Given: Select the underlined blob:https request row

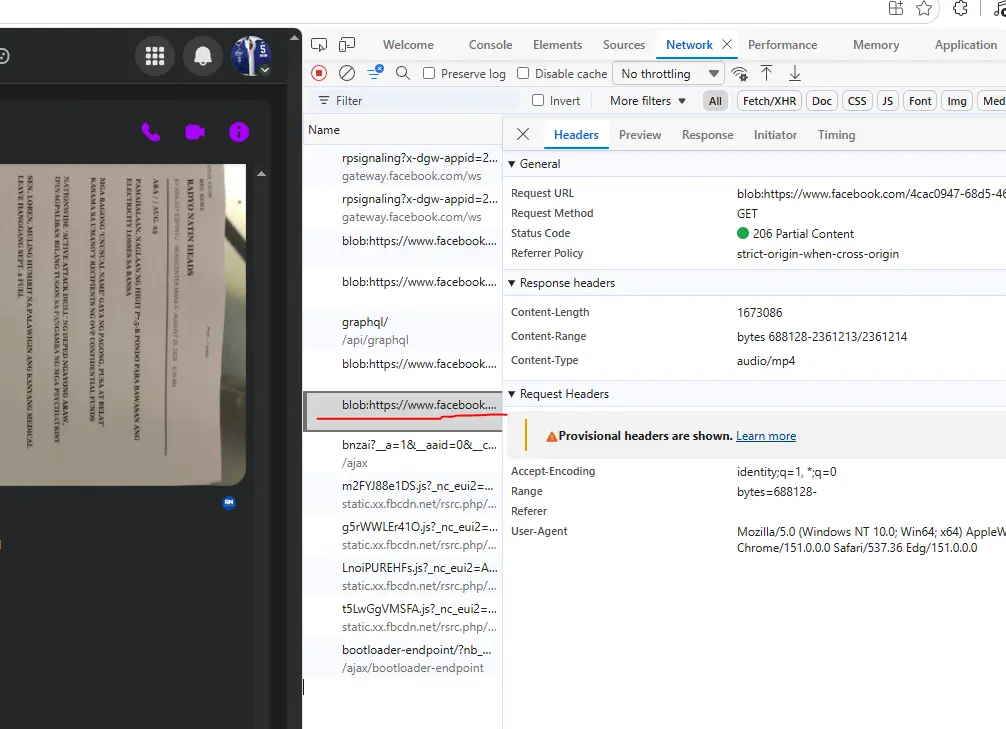Looking at the screenshot, I should [402, 411].
